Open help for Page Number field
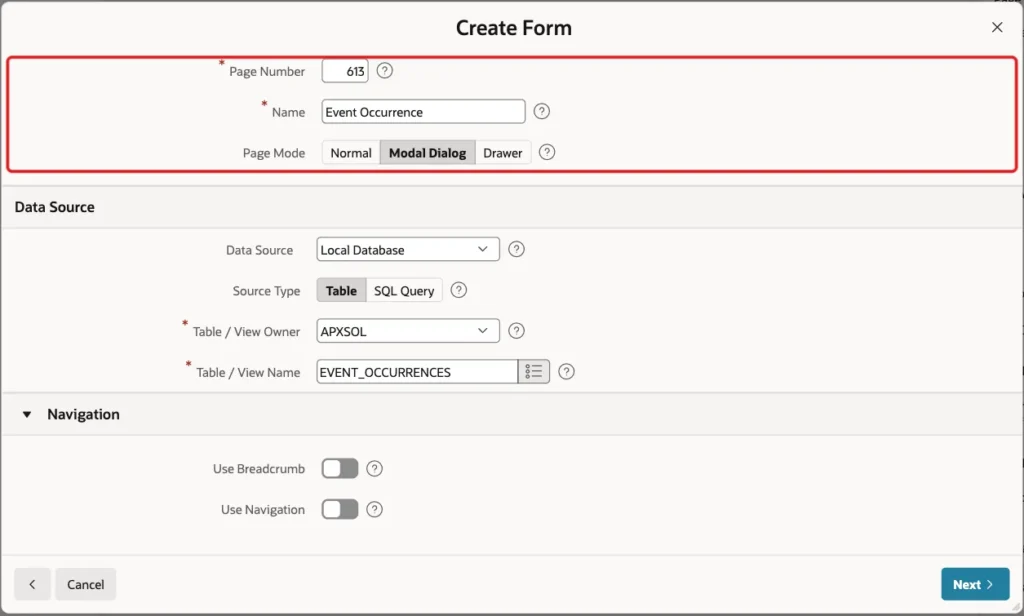Screen dimensions: 1024x616 point(385,71)
